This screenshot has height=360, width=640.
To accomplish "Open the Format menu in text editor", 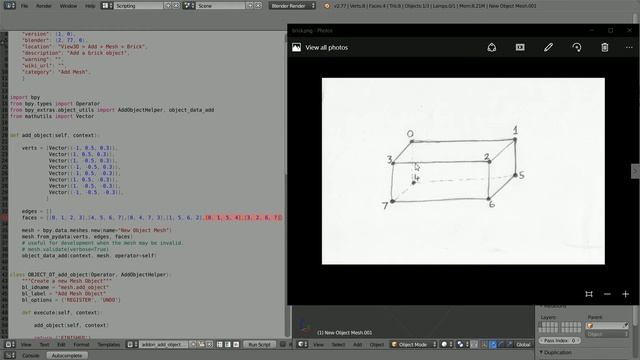I will point(81,344).
